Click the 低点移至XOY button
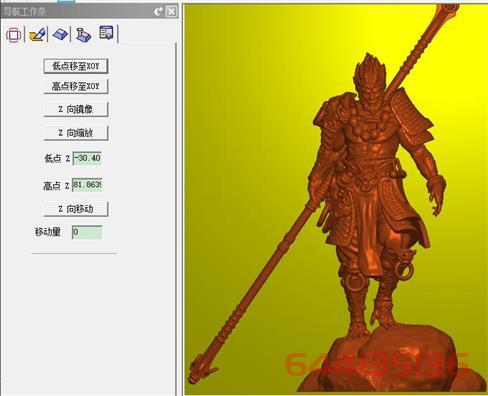The height and width of the screenshot is (396, 488). coord(76,66)
